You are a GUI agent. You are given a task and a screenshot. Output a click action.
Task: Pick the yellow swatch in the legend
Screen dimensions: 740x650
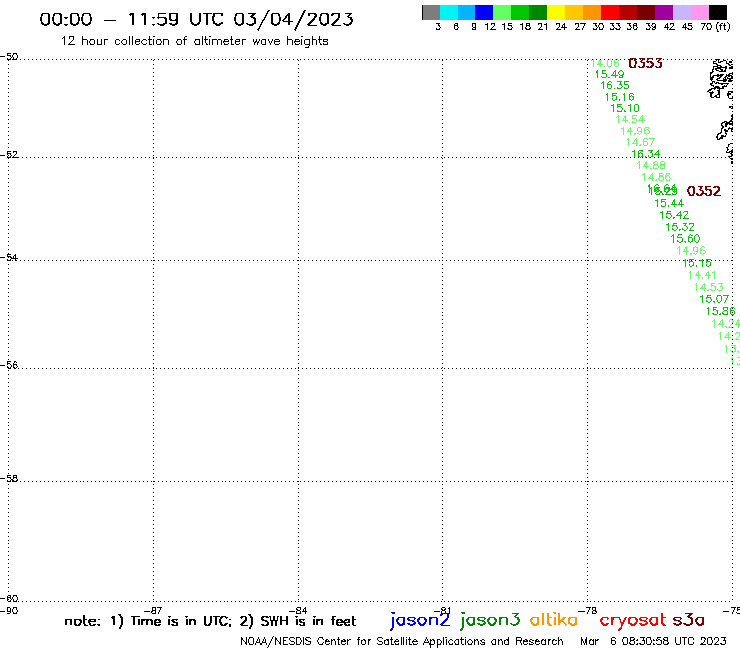[556, 12]
